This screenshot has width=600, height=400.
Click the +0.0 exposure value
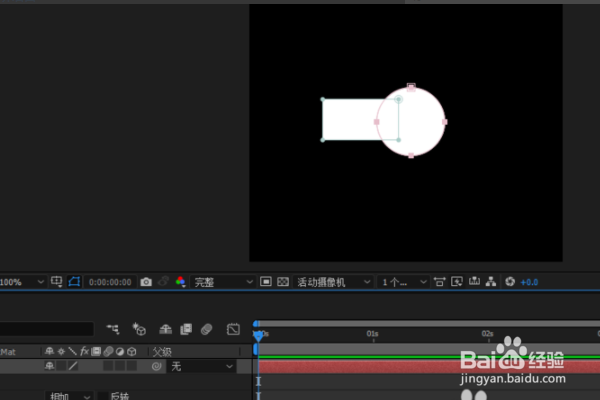[529, 282]
